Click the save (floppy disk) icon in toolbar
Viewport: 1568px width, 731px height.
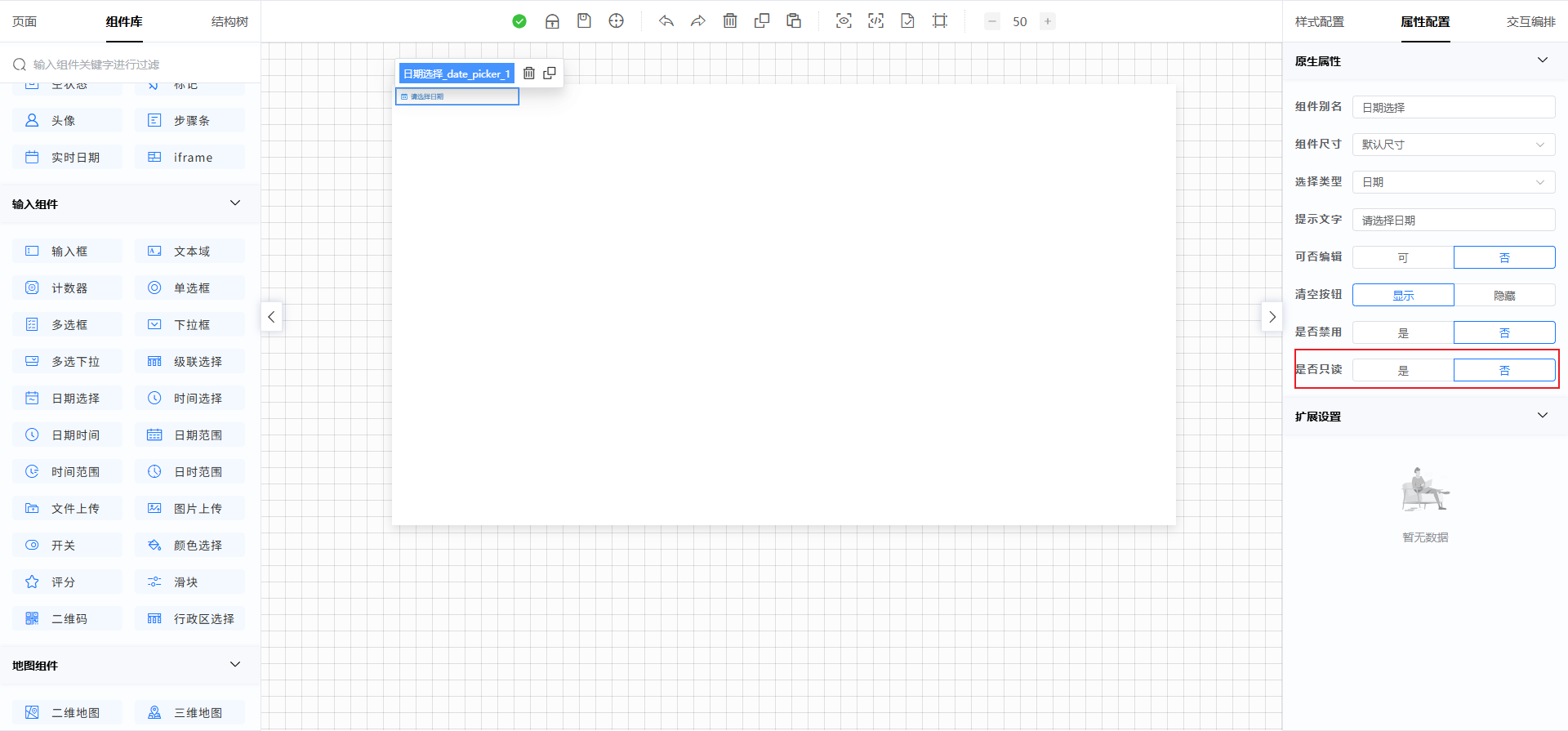click(584, 21)
